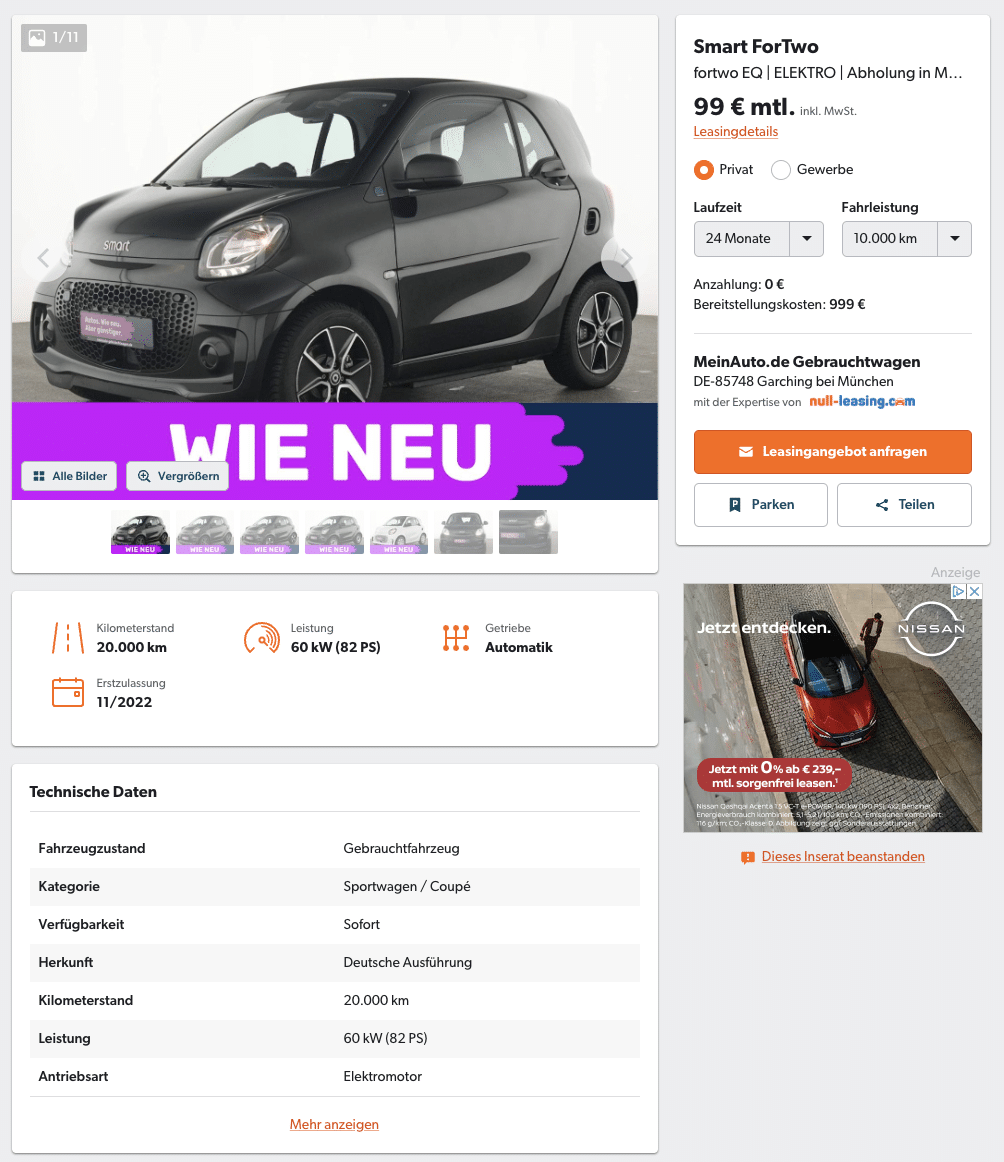Open Alle Bilder gallery view

pyautogui.click(x=70, y=476)
